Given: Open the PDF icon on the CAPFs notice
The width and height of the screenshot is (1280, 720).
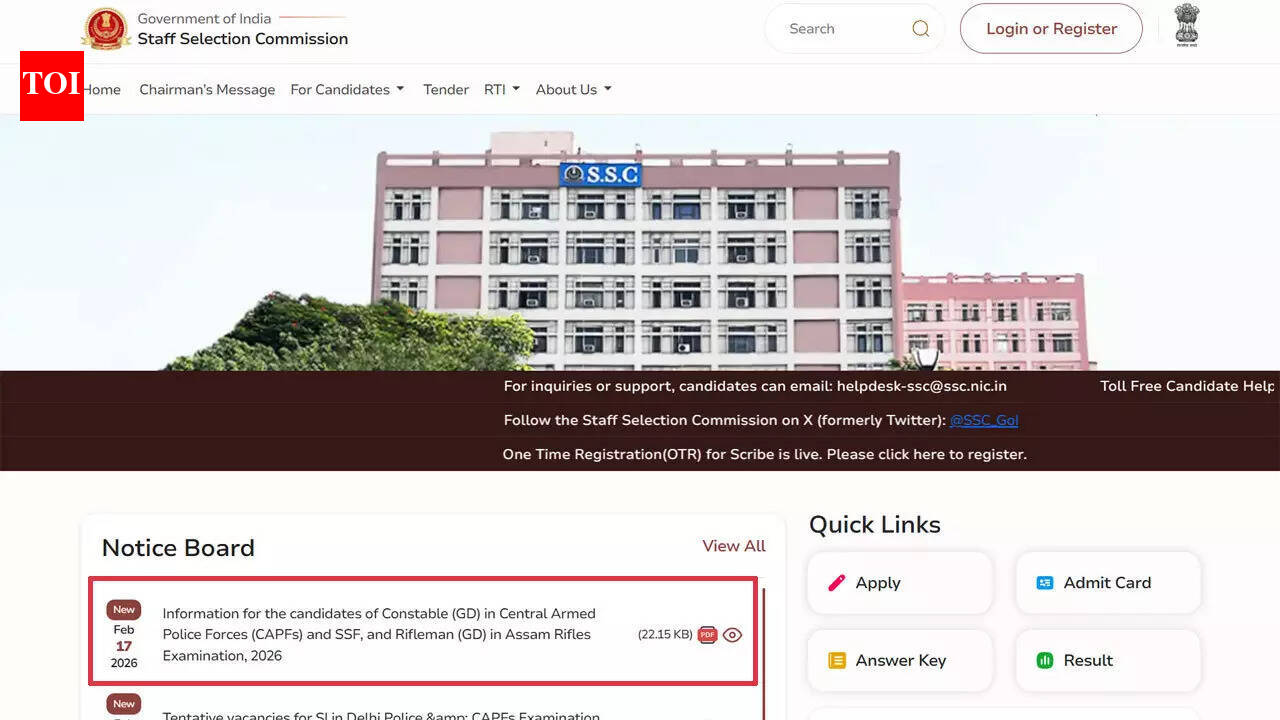Looking at the screenshot, I should pyautogui.click(x=707, y=634).
